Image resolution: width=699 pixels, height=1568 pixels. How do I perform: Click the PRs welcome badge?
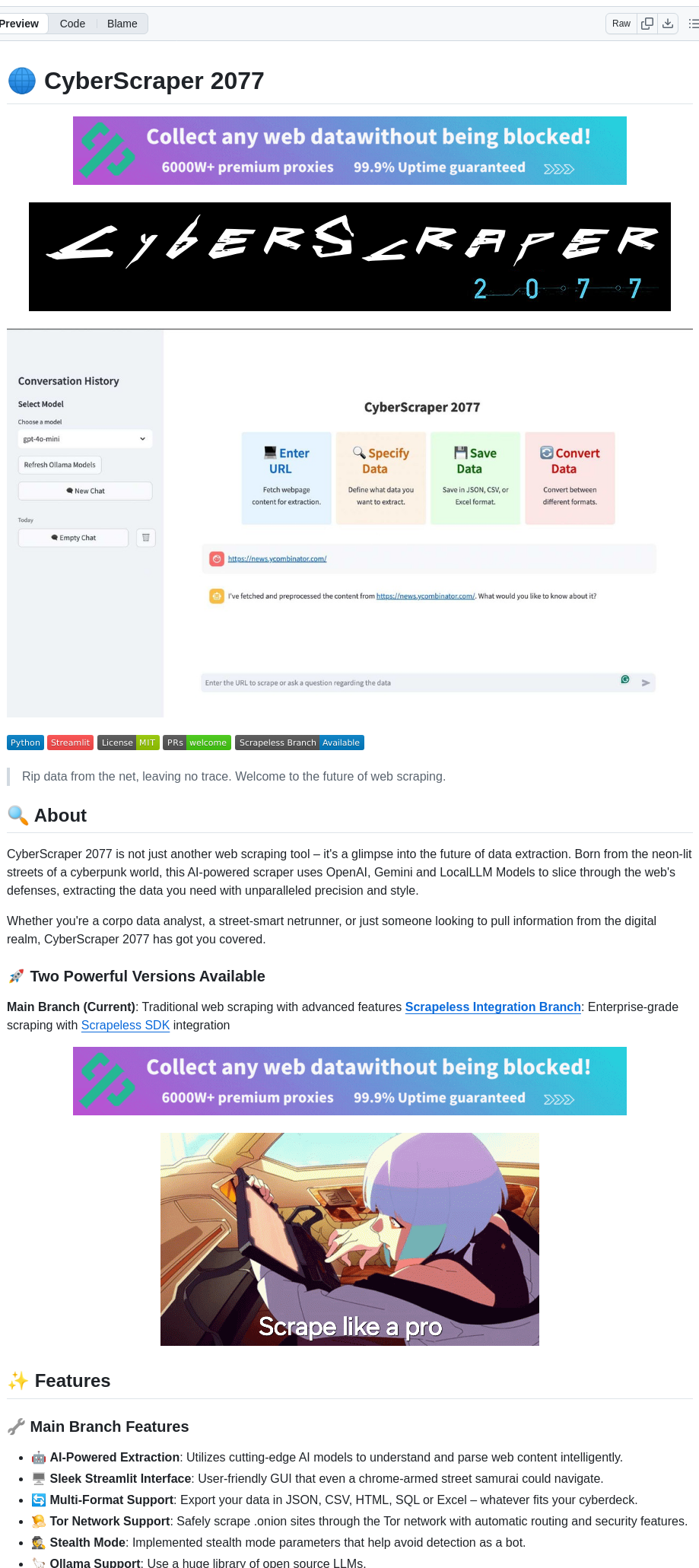(x=196, y=743)
